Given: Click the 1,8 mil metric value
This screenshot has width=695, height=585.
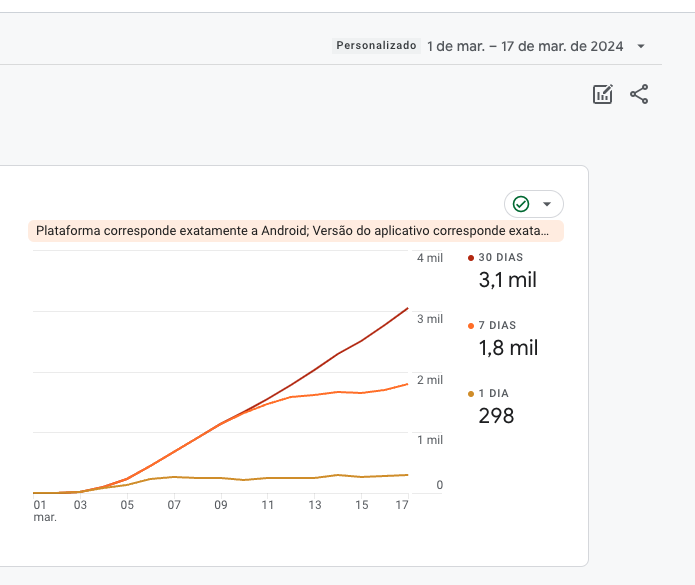Looking at the screenshot, I should point(508,348).
